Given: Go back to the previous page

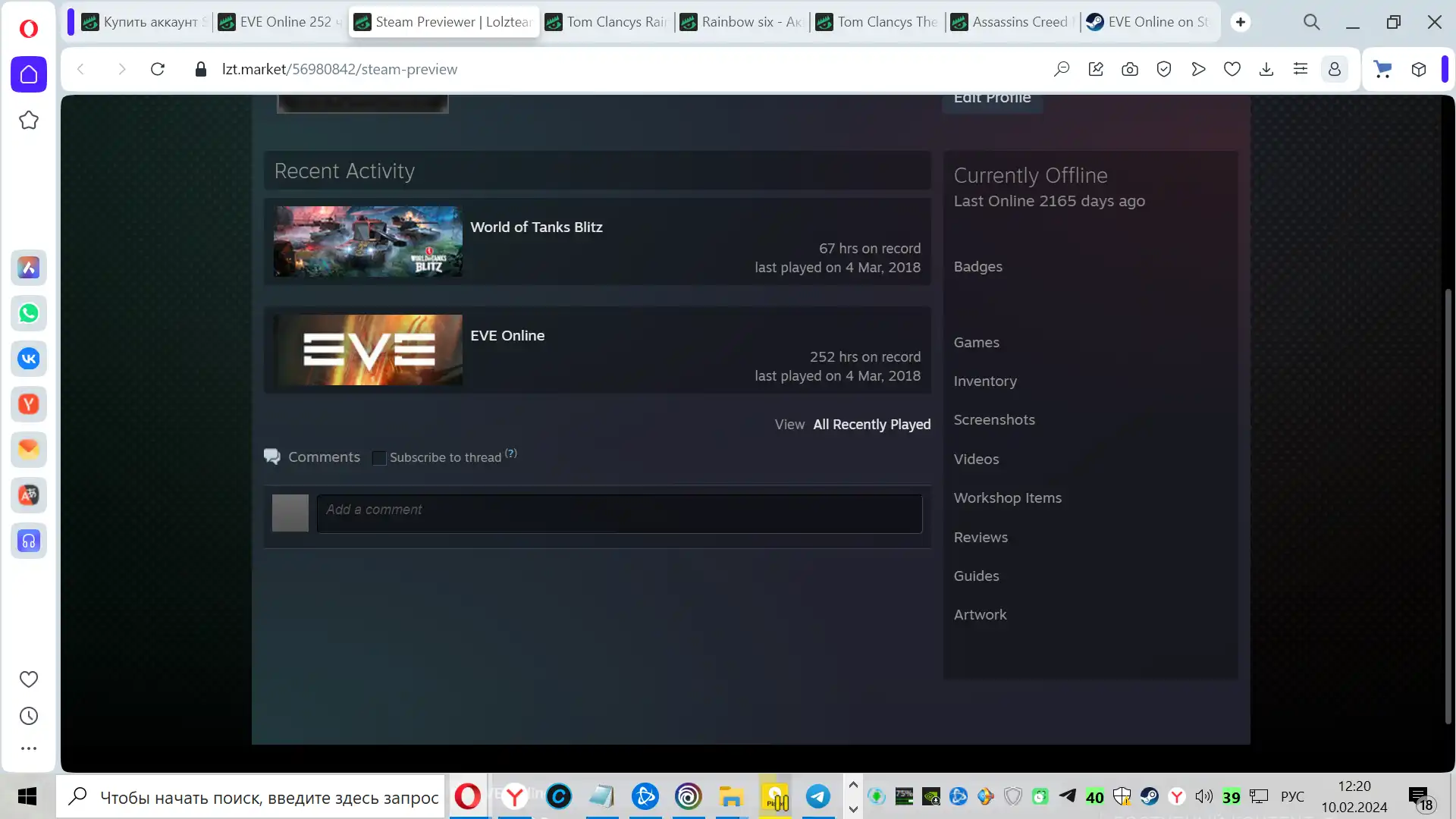Looking at the screenshot, I should [x=80, y=69].
